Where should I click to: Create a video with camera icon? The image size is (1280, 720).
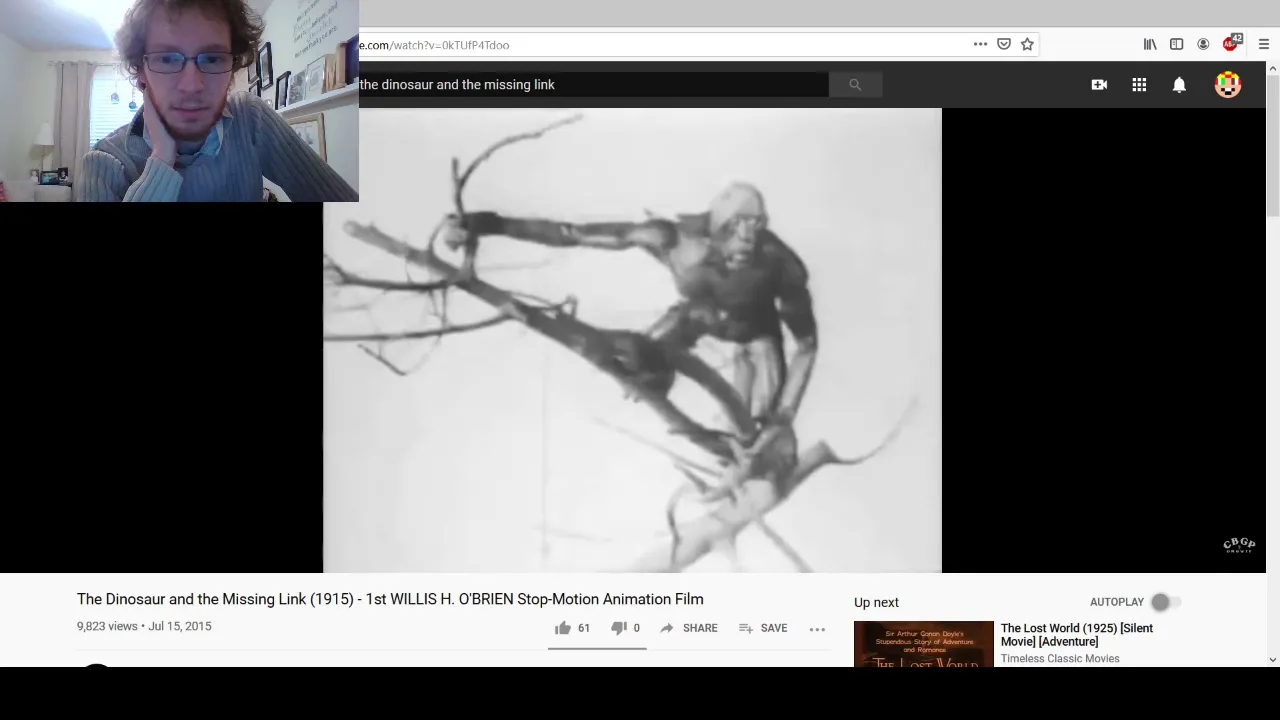[1099, 85]
